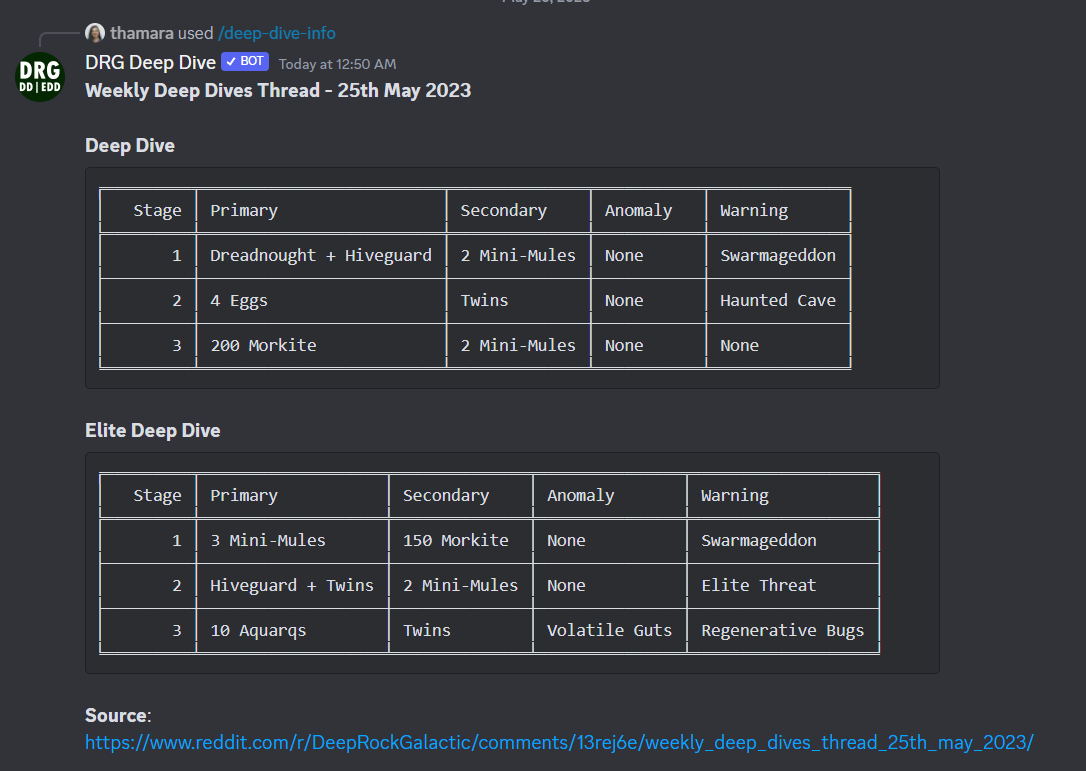Click 'Swarmageddon' in the Elite Deep Dive table
This screenshot has height=771, width=1086.
[x=758, y=540]
